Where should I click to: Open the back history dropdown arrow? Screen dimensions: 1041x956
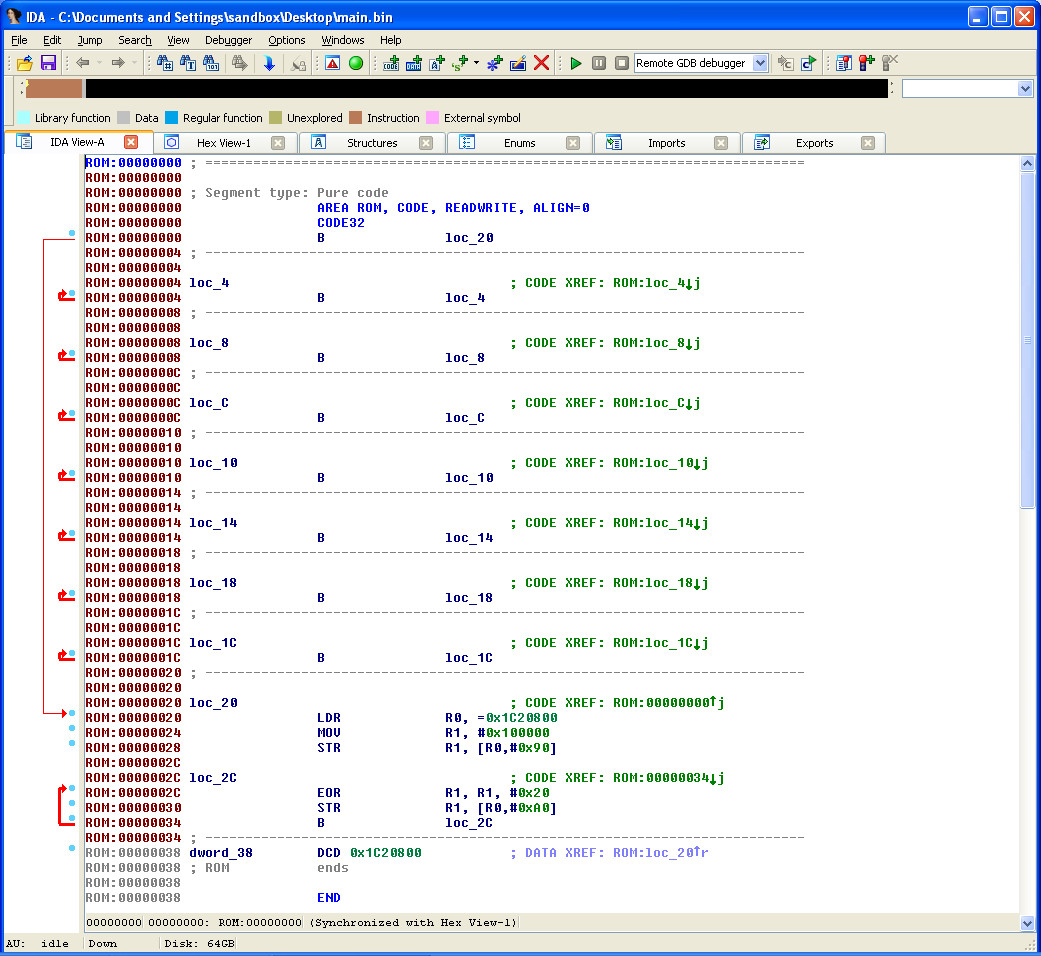(100, 63)
